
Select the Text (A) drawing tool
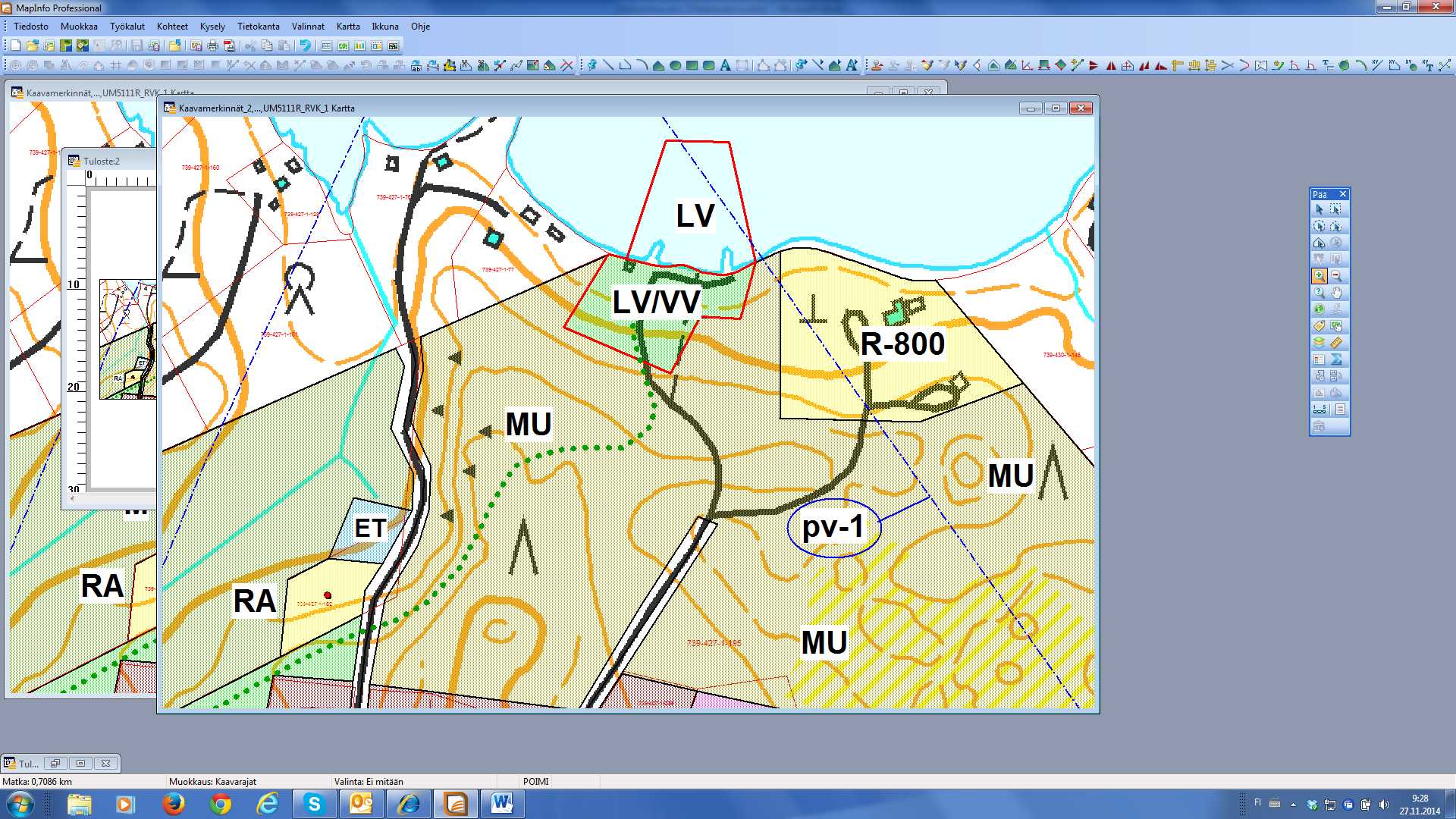[725, 65]
